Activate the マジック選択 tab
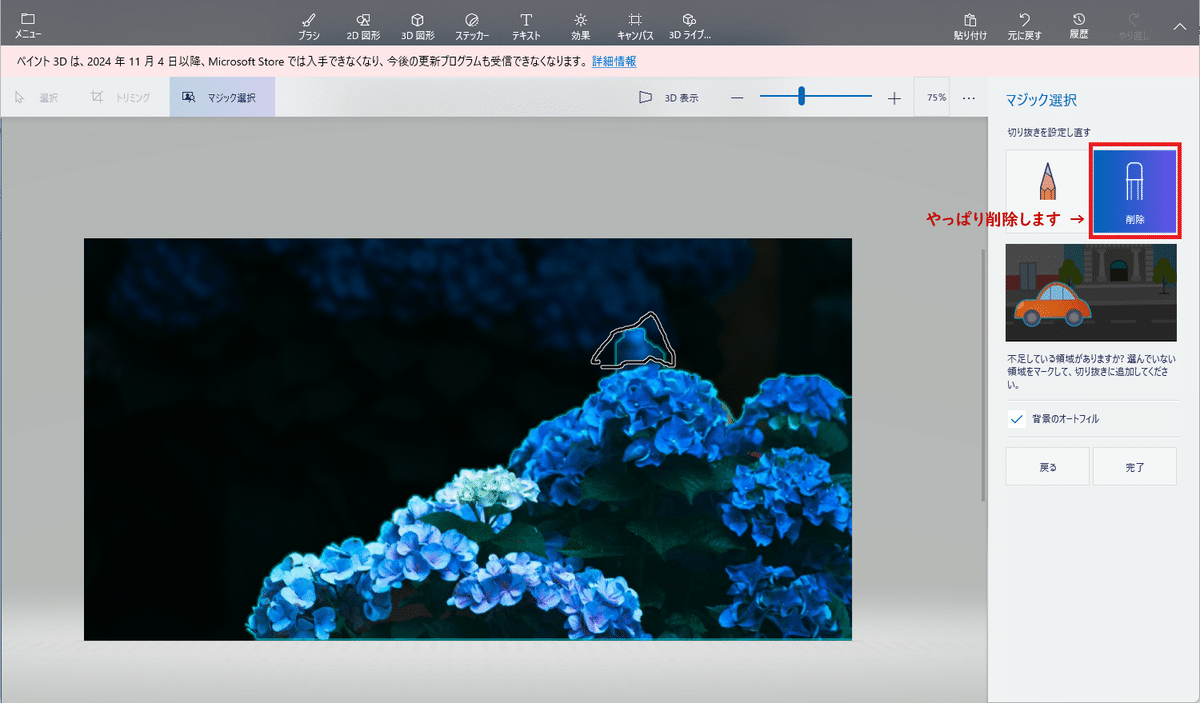This screenshot has height=703, width=1200. click(221, 98)
